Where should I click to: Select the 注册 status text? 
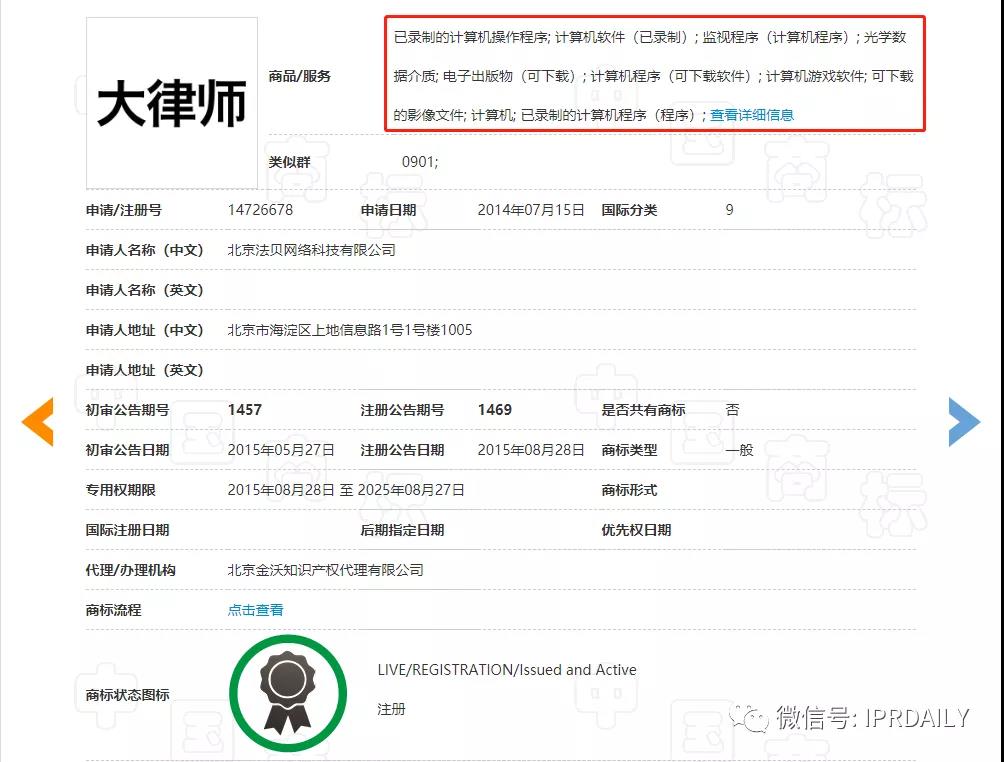[x=391, y=709]
